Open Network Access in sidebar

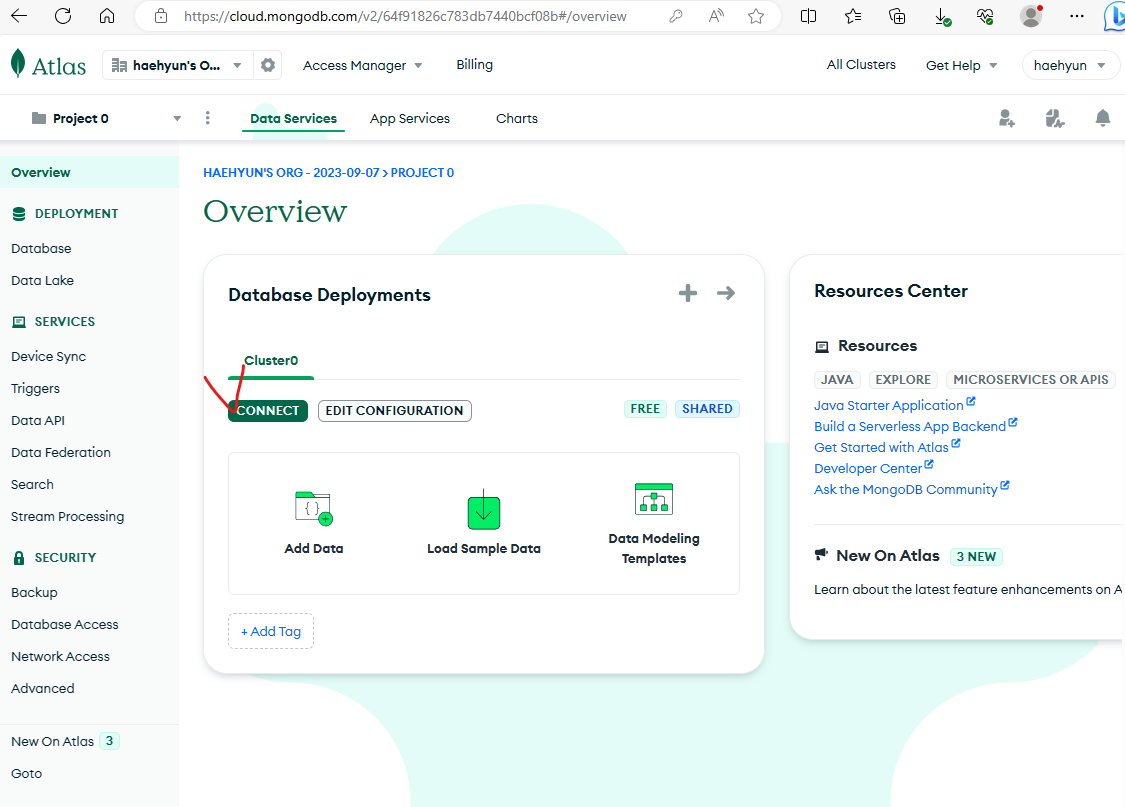60,656
